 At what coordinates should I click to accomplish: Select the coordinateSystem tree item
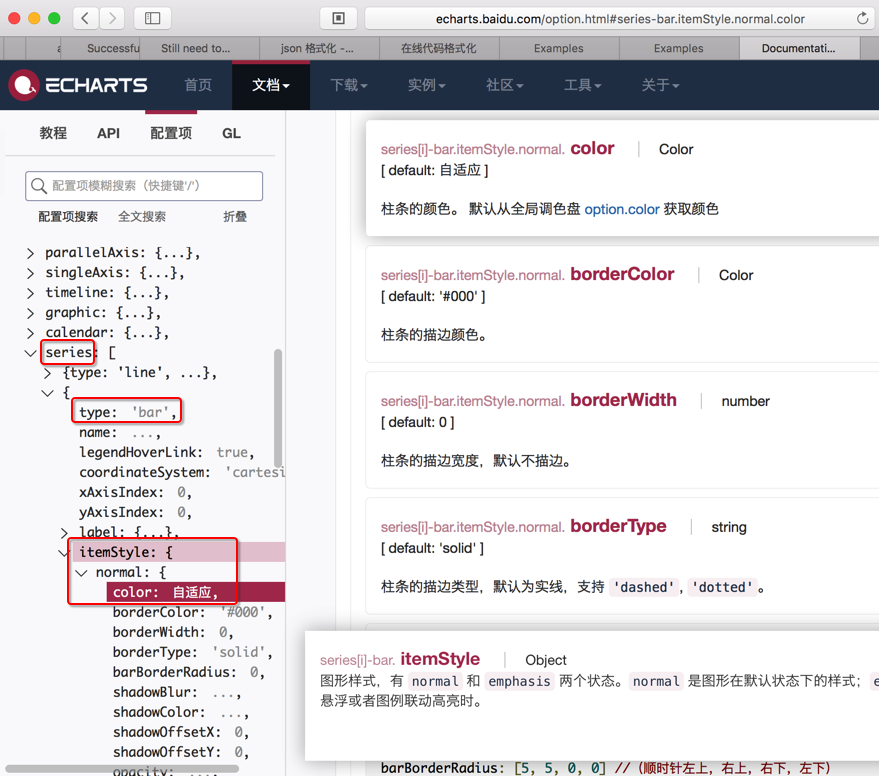pos(182,472)
